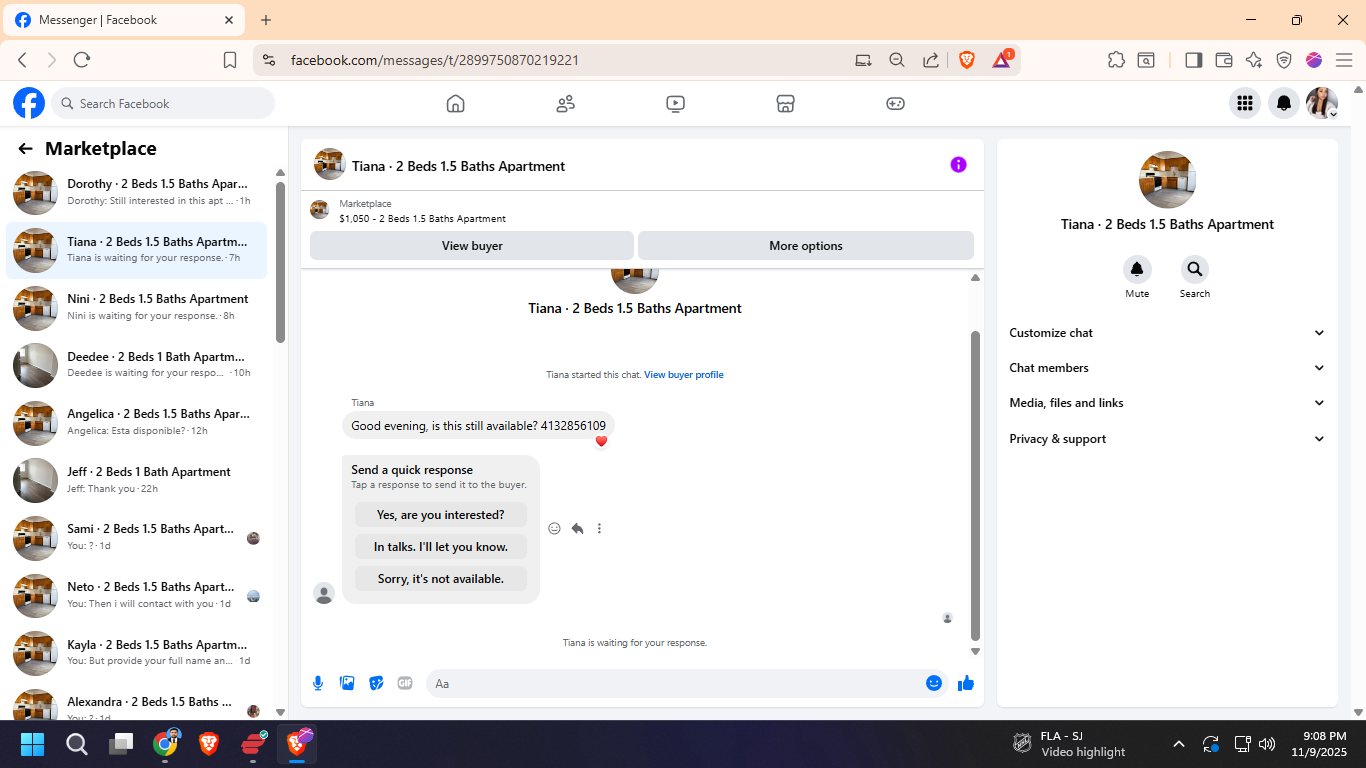This screenshot has width=1366, height=768.
Task: Expand Customize chat section
Action: click(x=1167, y=333)
